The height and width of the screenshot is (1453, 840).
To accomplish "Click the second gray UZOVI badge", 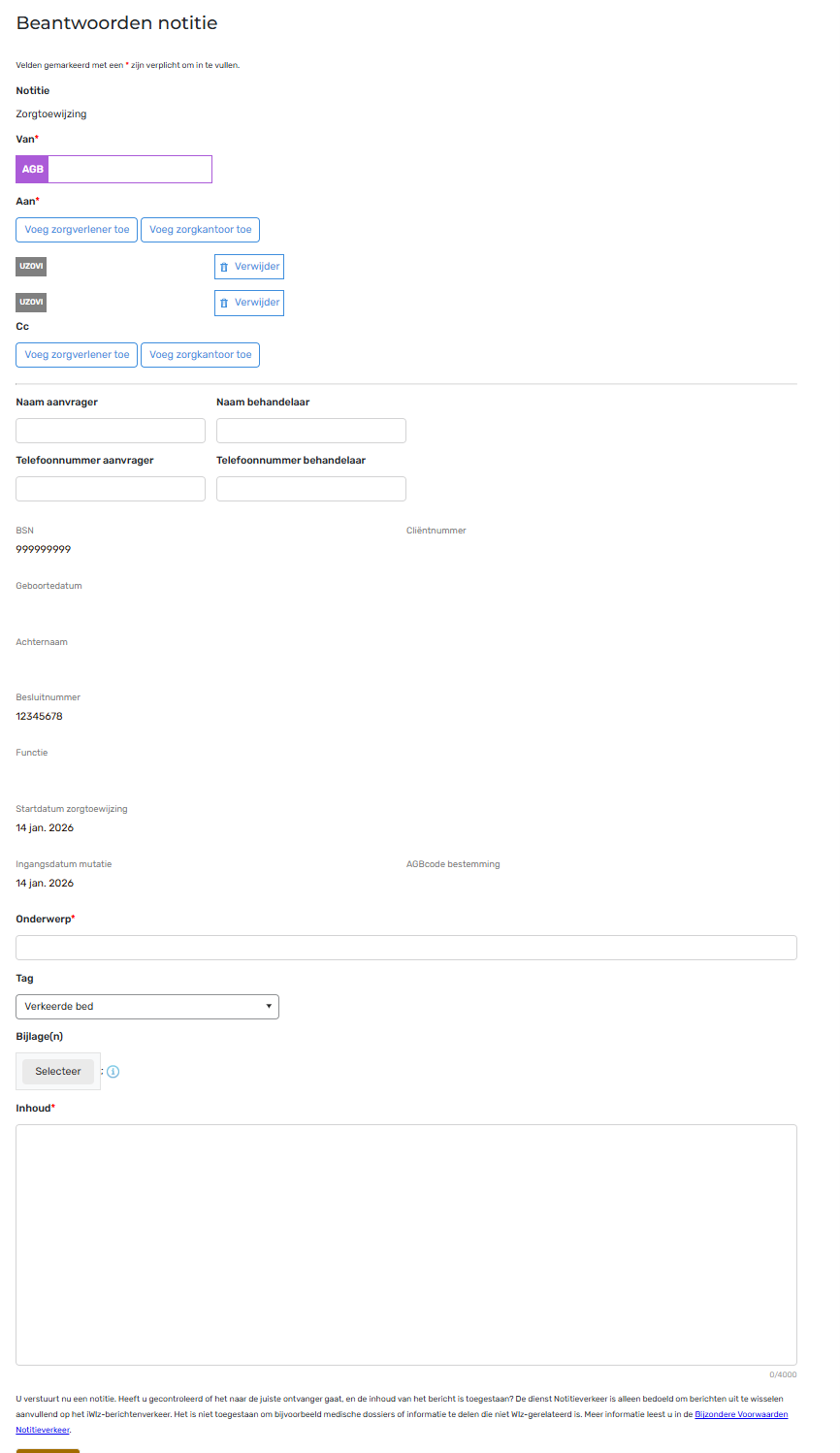I will (x=31, y=302).
